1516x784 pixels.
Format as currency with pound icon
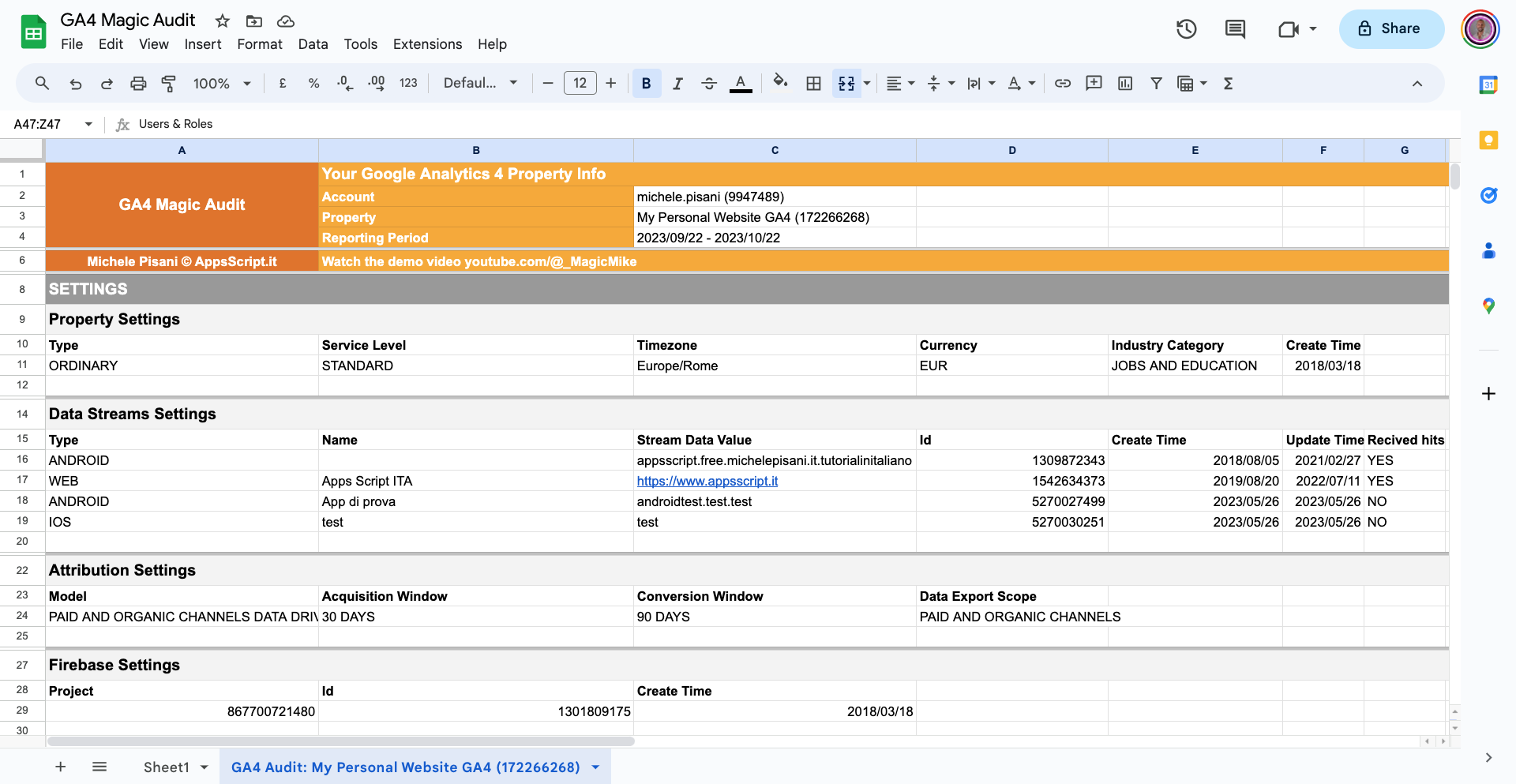click(283, 83)
